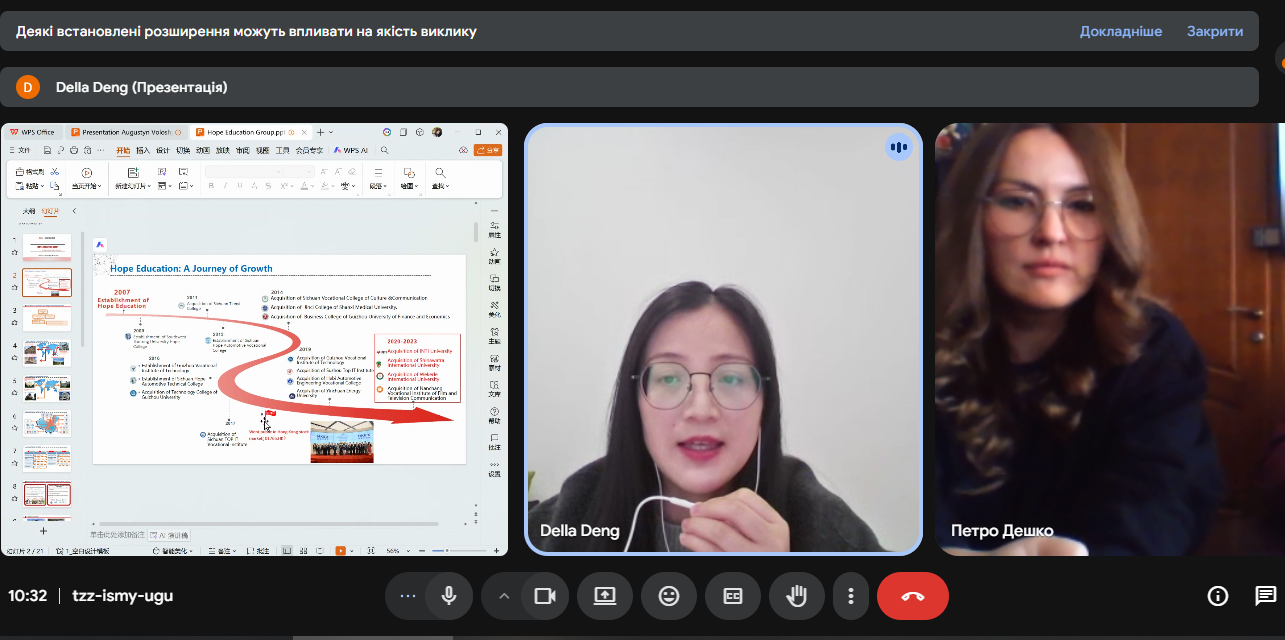This screenshot has height=640, width=1285.
Task: Click the ribbon search magnifier icon
Action: coord(384,150)
